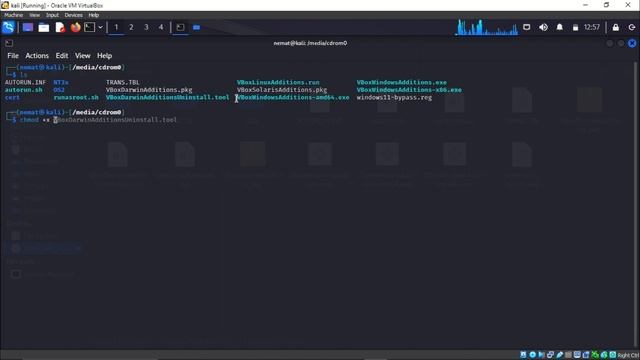Click VBoxDarwinAdditionsUninstall.tool in the ls output
The image size is (640, 360).
click(167, 98)
